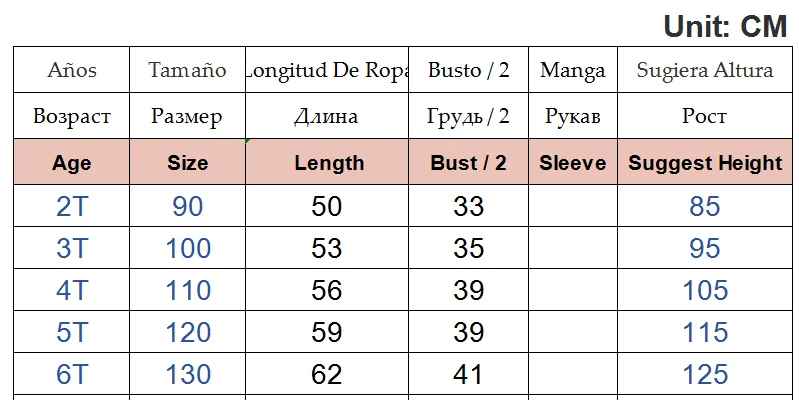Viewport: 799px width, 400px height.
Task: Select the Russian 'Размер' header cell
Action: pyautogui.click(x=187, y=117)
